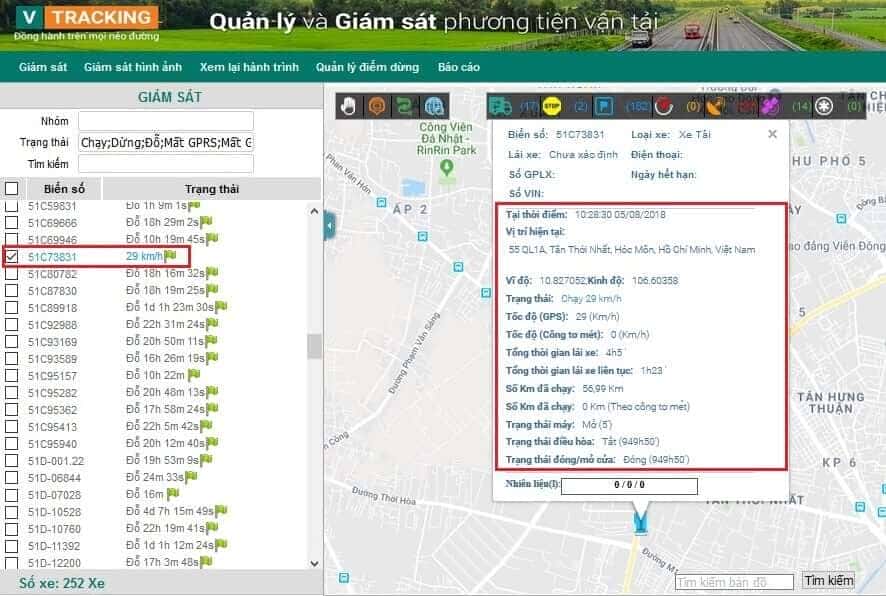Viewport: 886px width, 596px height.
Task: Click green flag on 51D-07028 row
Action: pos(173,494)
